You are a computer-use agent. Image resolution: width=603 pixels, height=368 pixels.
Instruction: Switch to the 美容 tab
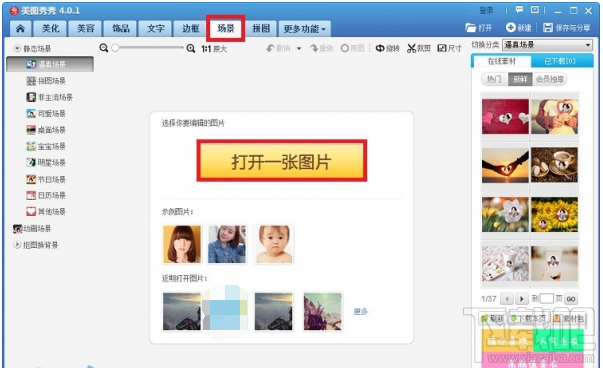(x=85, y=28)
